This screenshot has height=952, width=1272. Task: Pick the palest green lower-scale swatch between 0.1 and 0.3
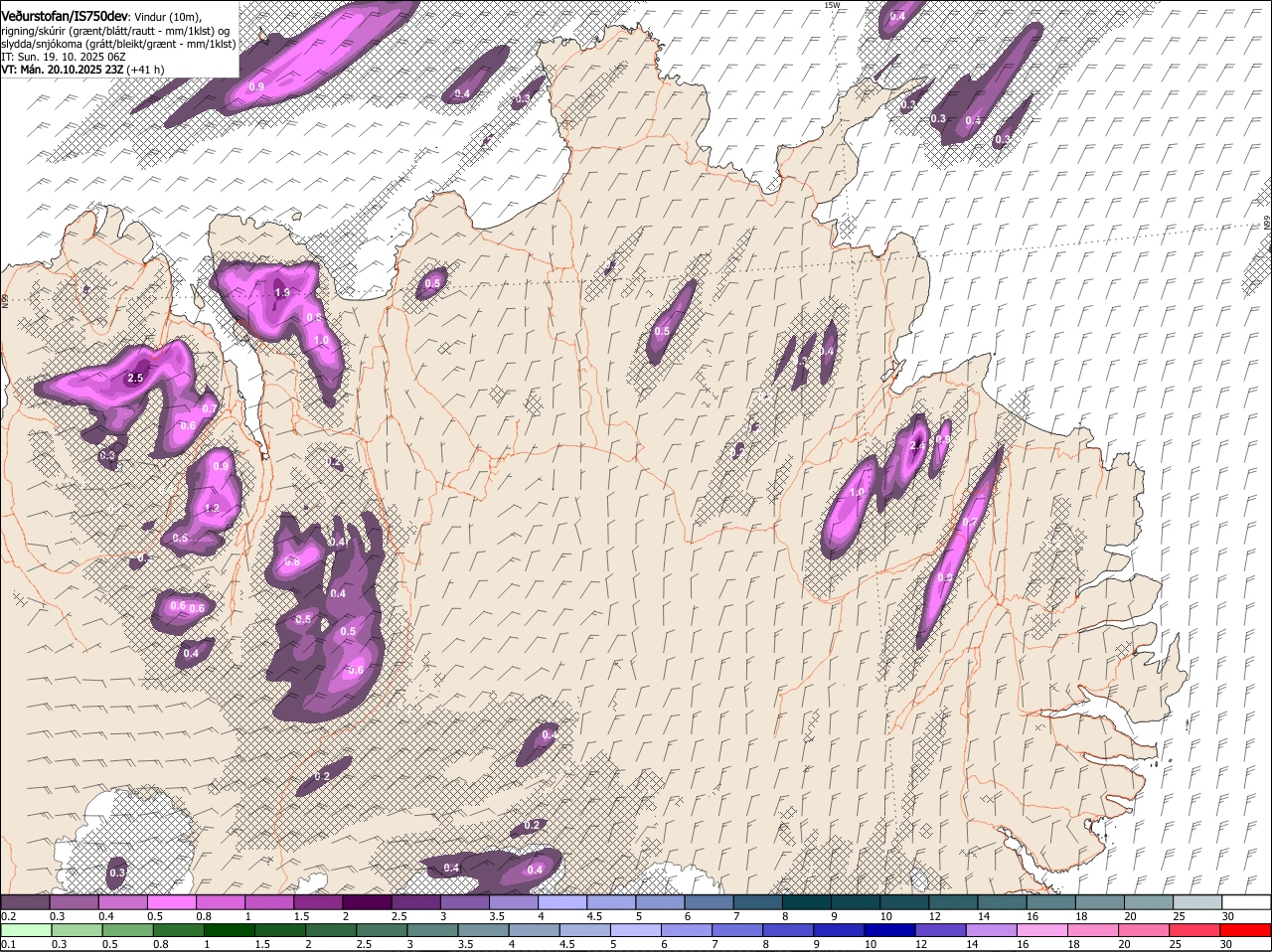click(25, 930)
